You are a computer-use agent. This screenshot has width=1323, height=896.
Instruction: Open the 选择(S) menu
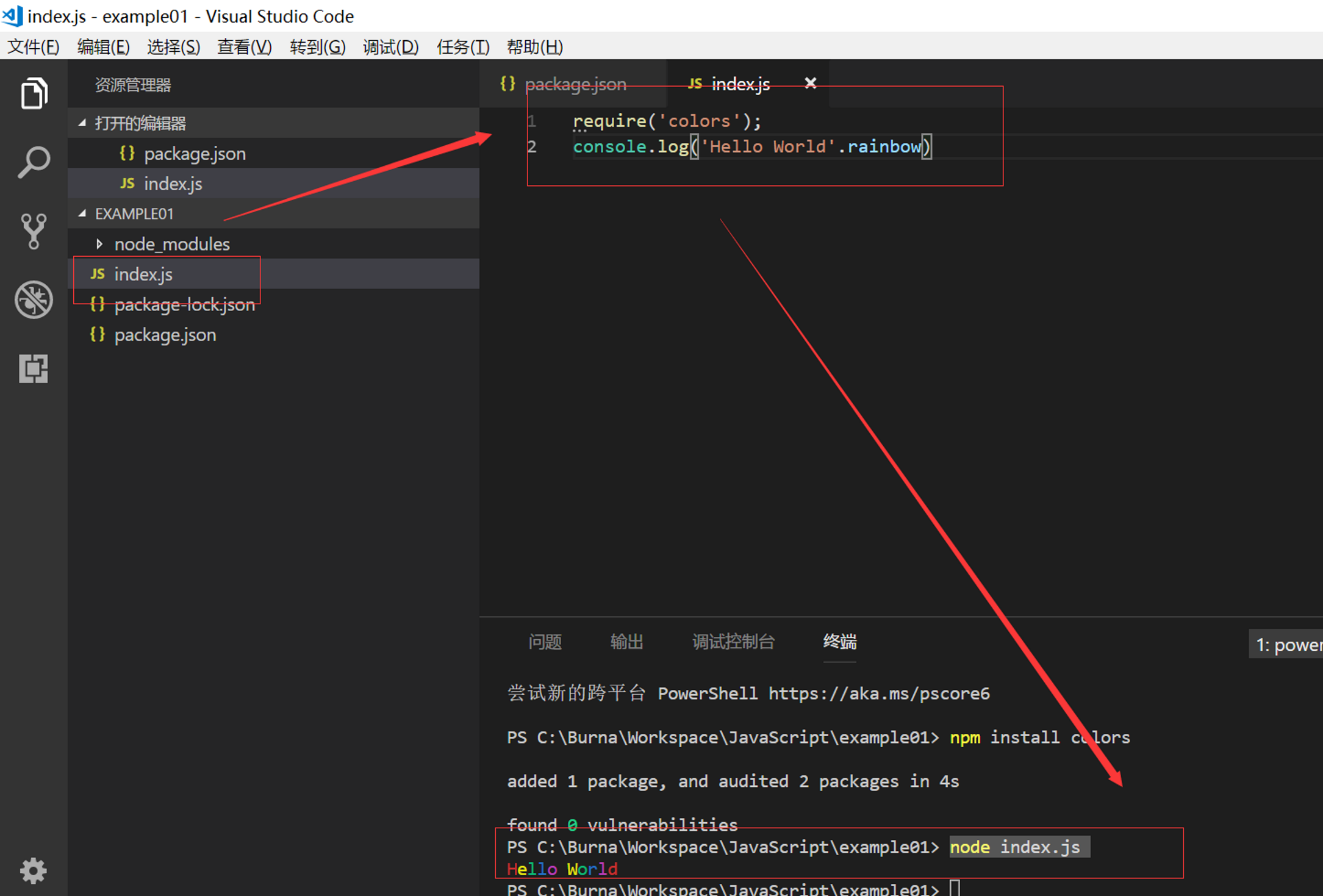(173, 47)
